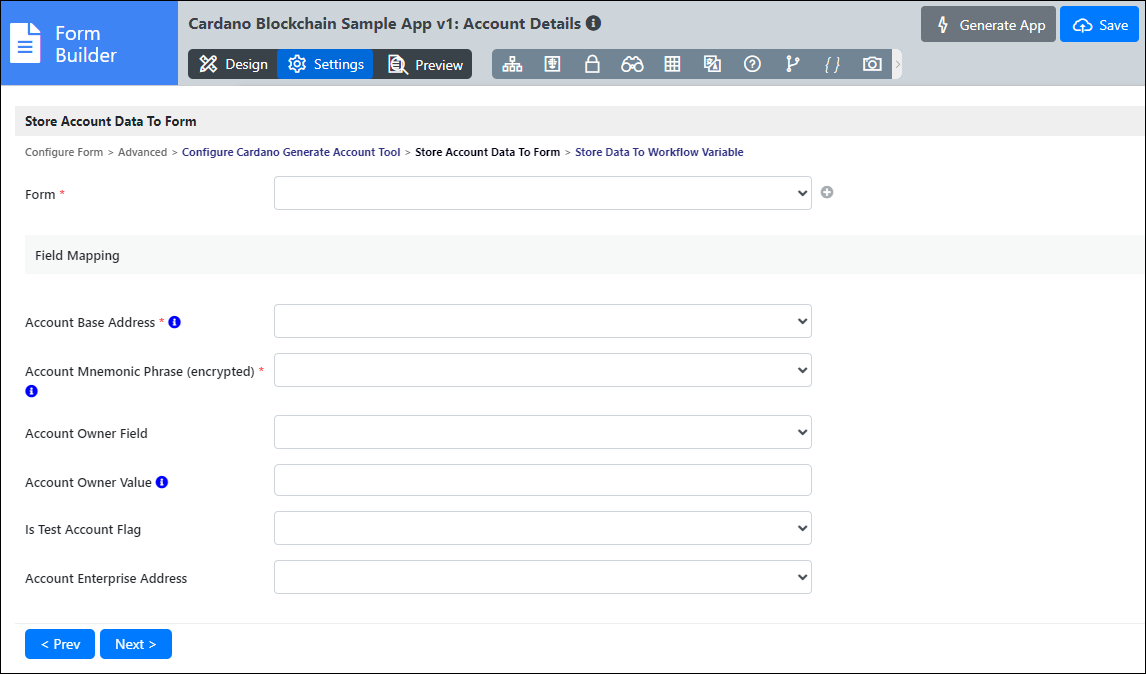Image resolution: width=1146 pixels, height=674 pixels.
Task: Expand toolbar with right chevron arrow
Action: point(898,64)
